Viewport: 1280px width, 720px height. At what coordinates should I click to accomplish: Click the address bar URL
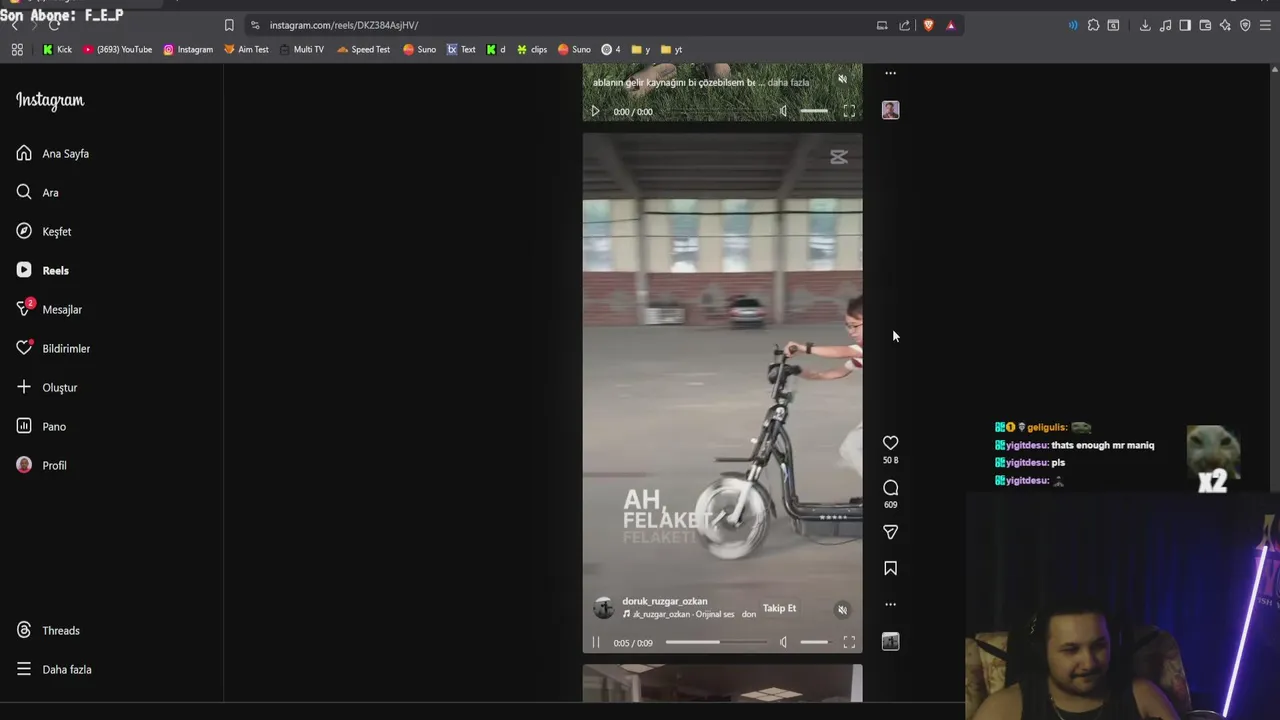tap(344, 25)
